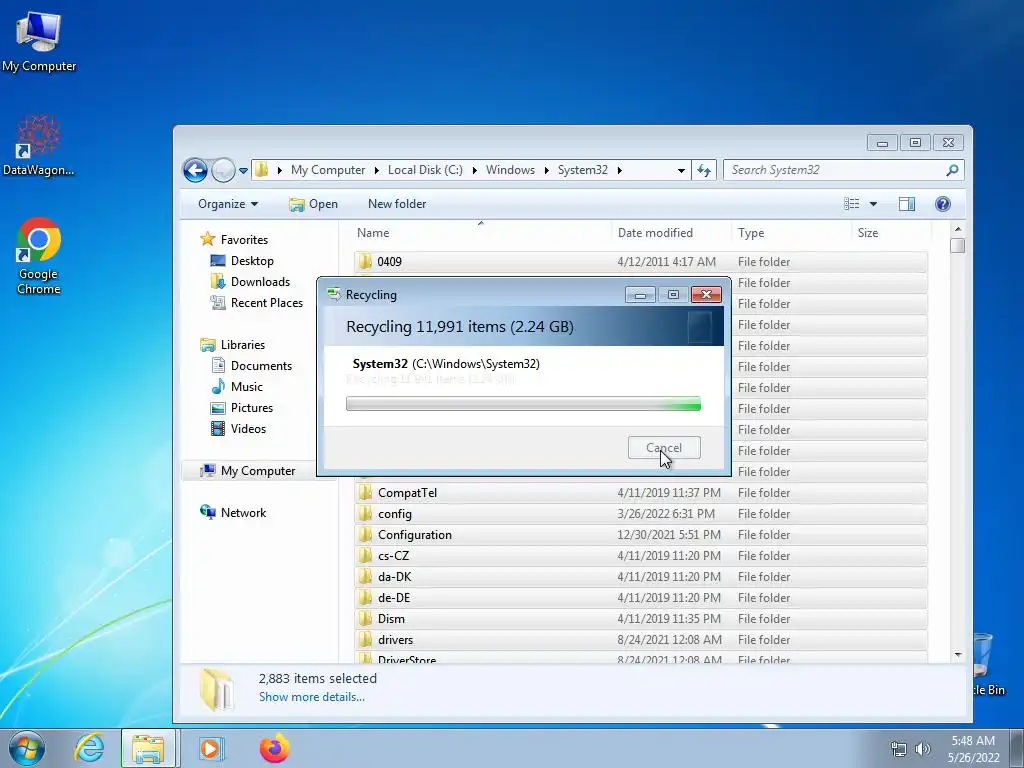1024x768 pixels.
Task: Open the Explorer Help icon
Action: [942, 204]
